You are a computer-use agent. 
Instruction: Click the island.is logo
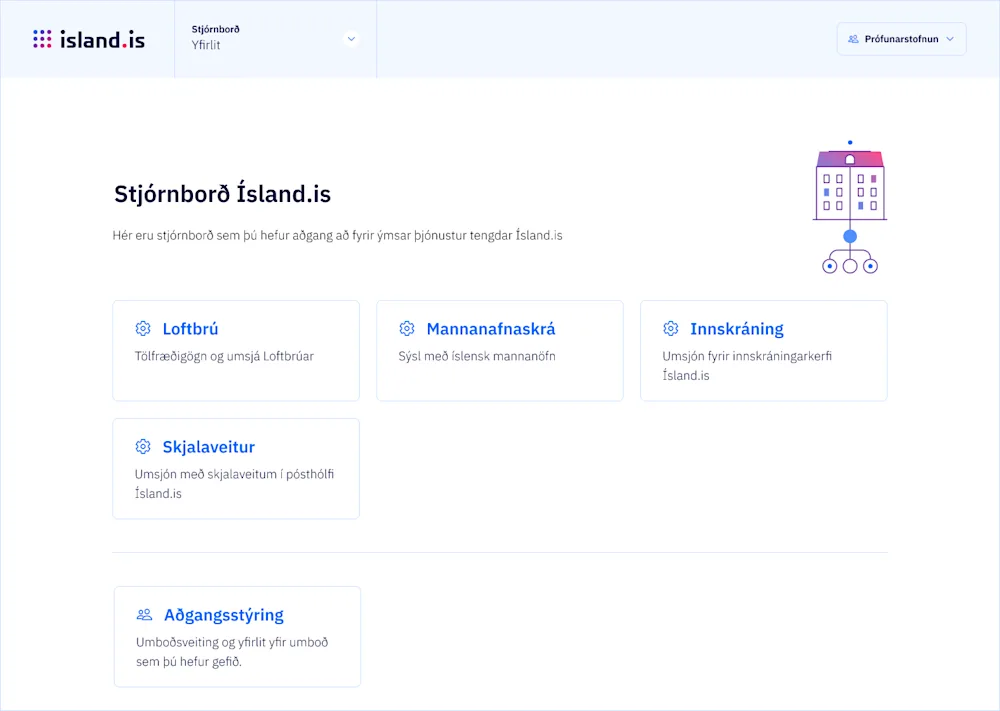pos(89,40)
